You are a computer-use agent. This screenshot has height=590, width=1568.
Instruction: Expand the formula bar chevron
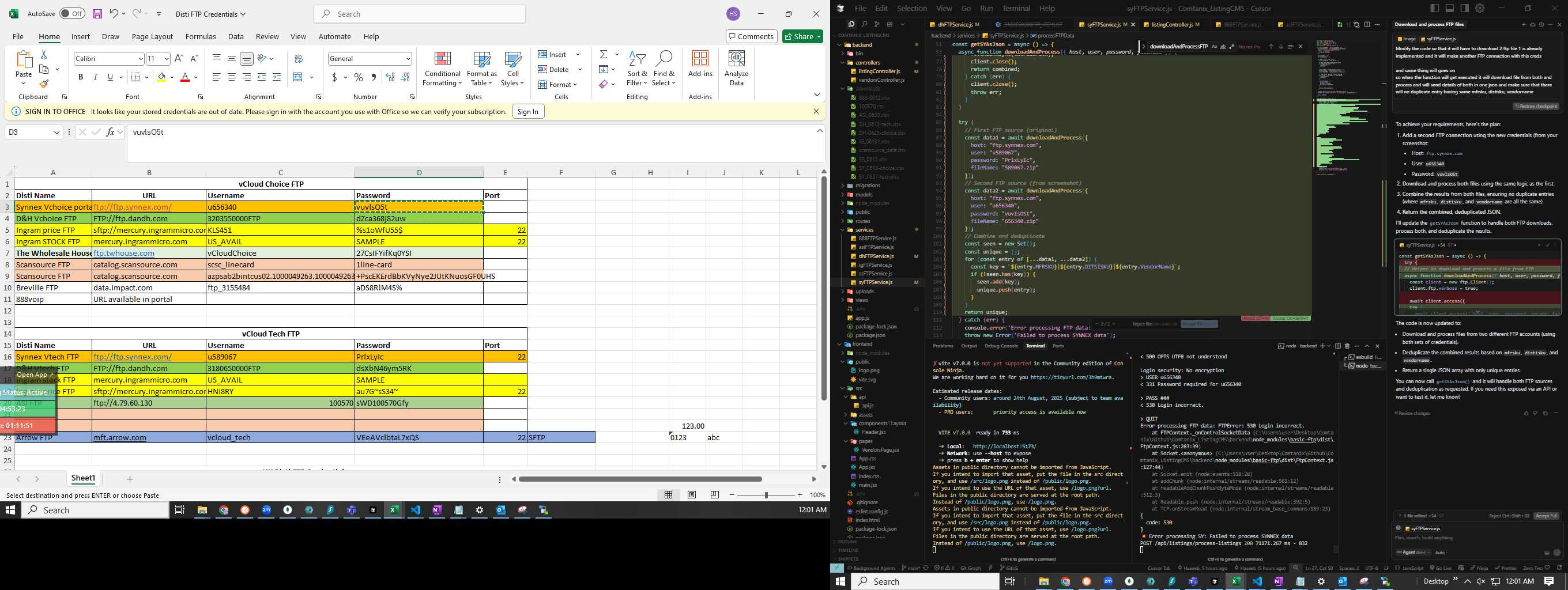[x=819, y=131]
